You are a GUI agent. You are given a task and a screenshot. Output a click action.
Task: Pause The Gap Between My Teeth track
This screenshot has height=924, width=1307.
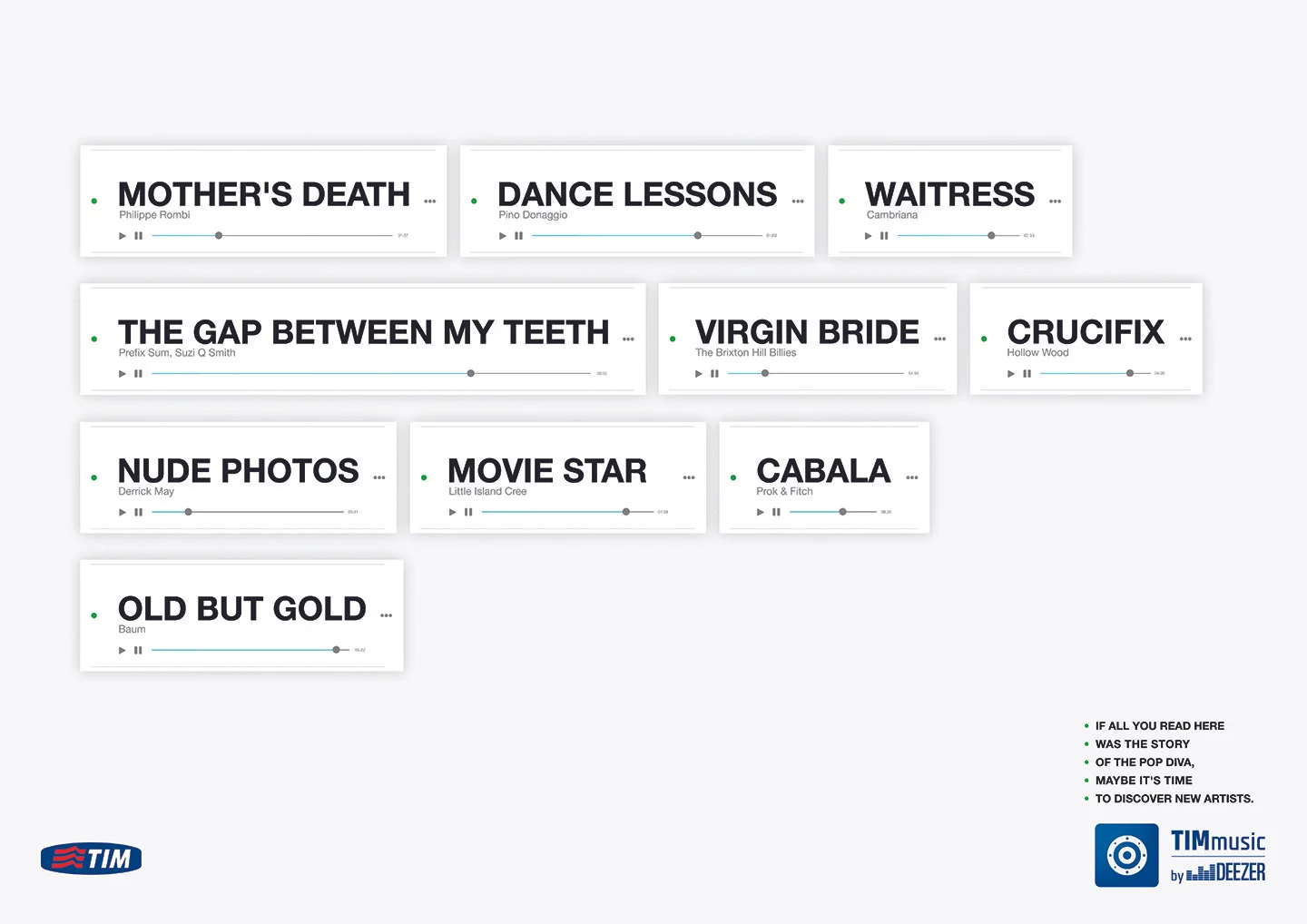click(138, 374)
